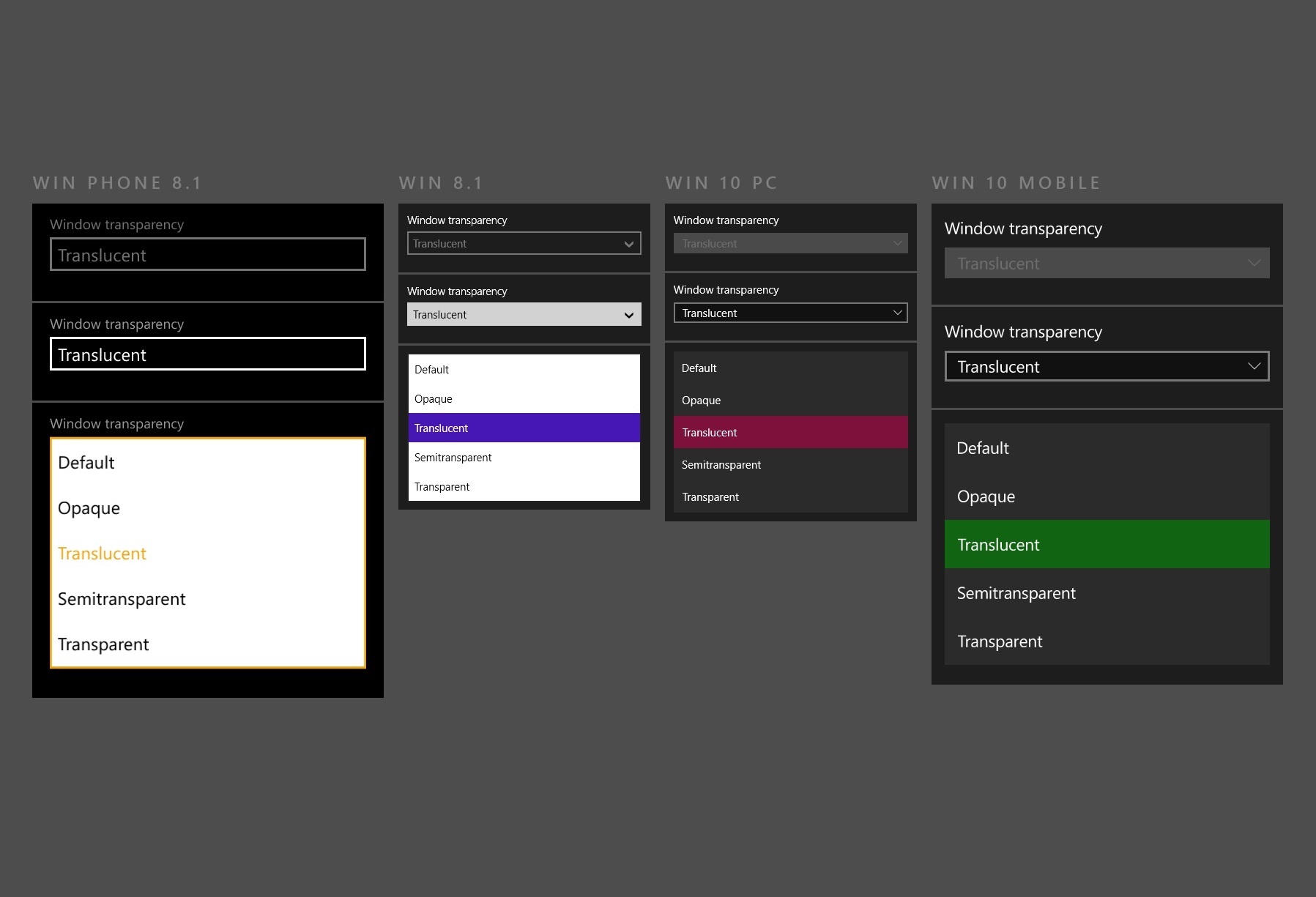
Task: Select Default in Win 10 PC list
Action: pos(791,368)
